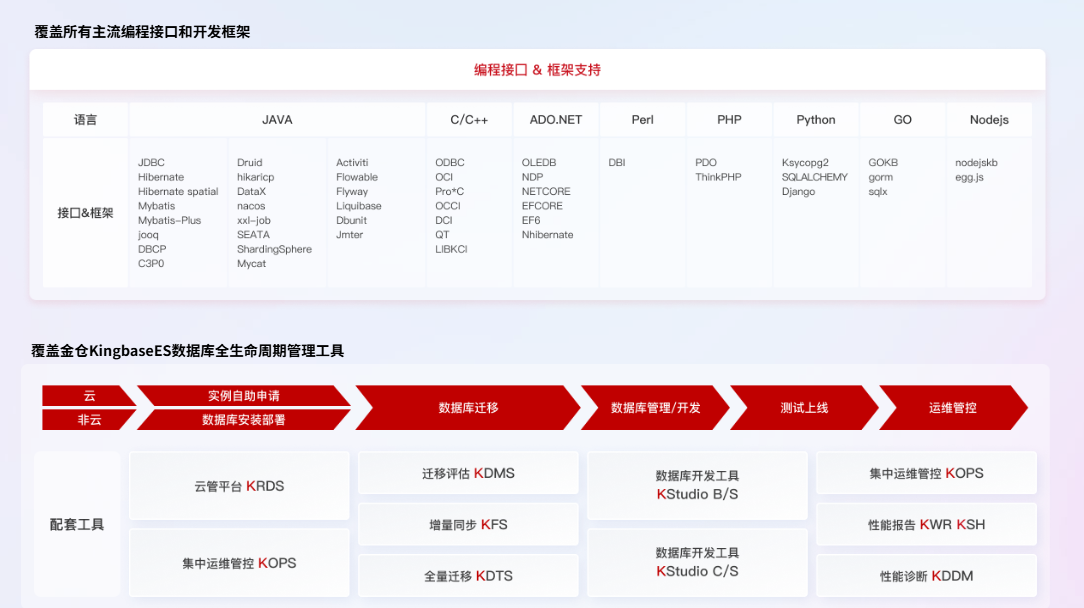Click the Mycat entry
This screenshot has height=608, width=1084.
[252, 264]
